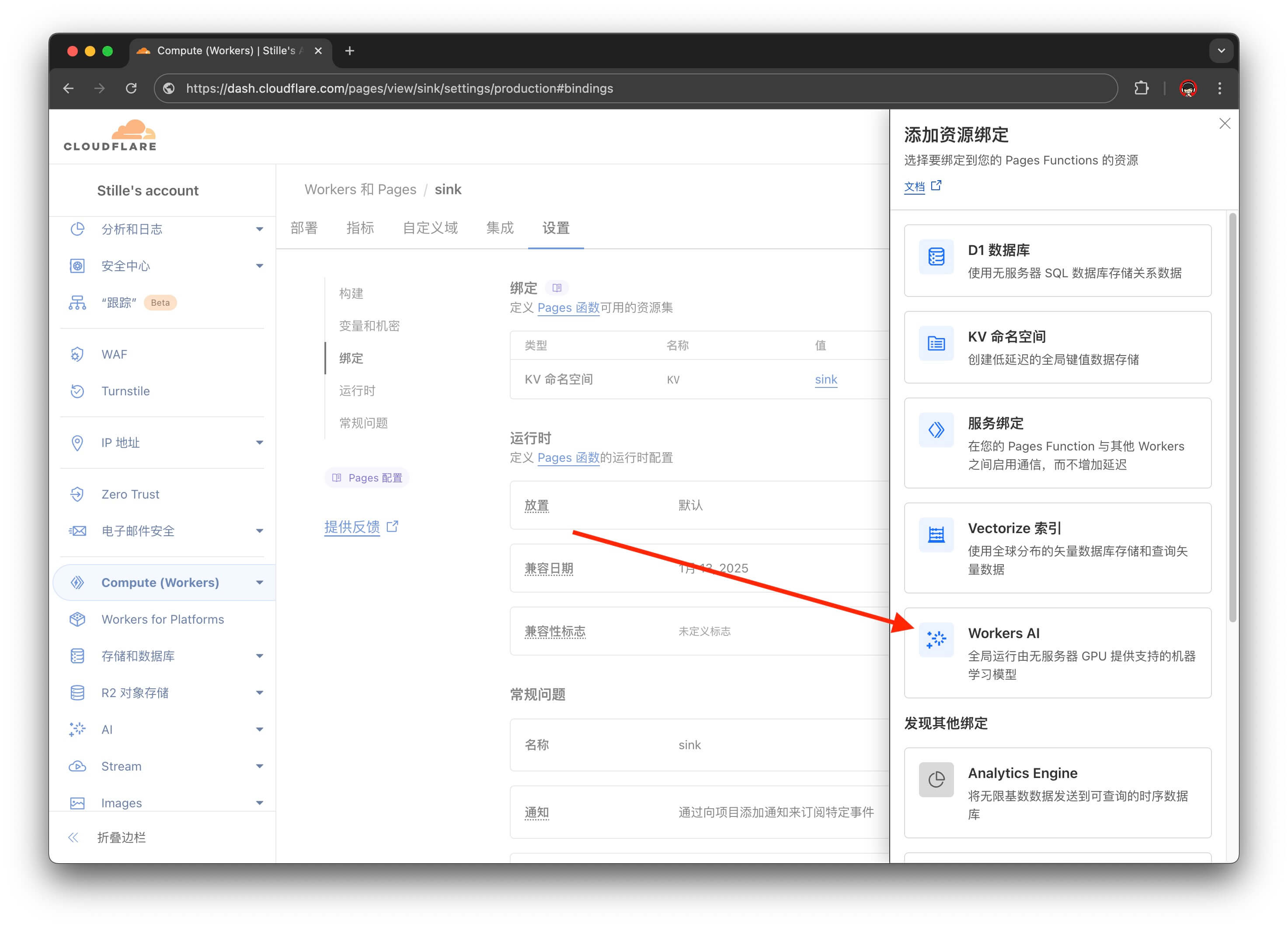Viewport: 1288px width, 928px height.
Task: Click the Analytics and Logs pie icon
Action: tap(77, 229)
